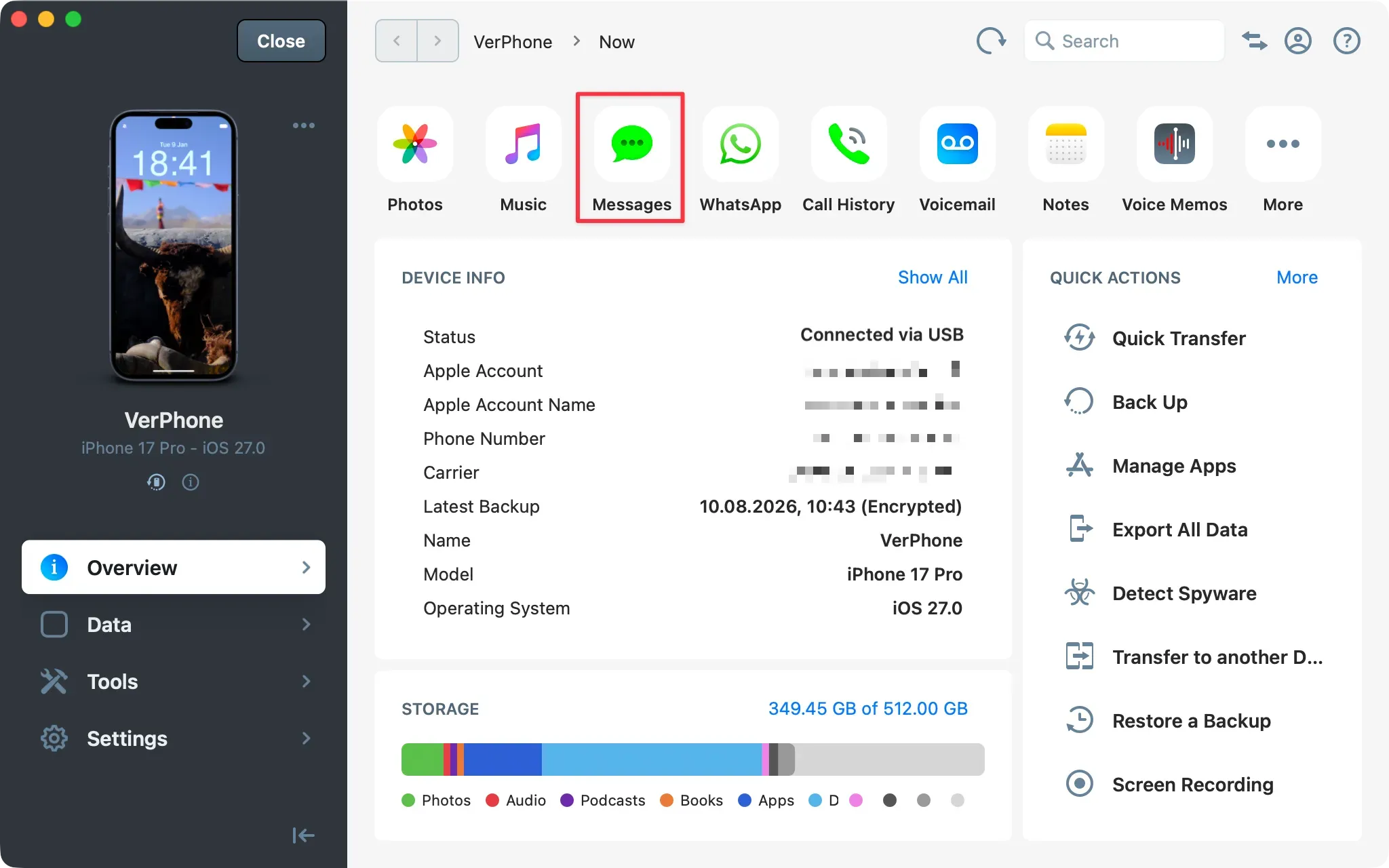
Task: Expand the Overview chevron
Action: [306, 567]
